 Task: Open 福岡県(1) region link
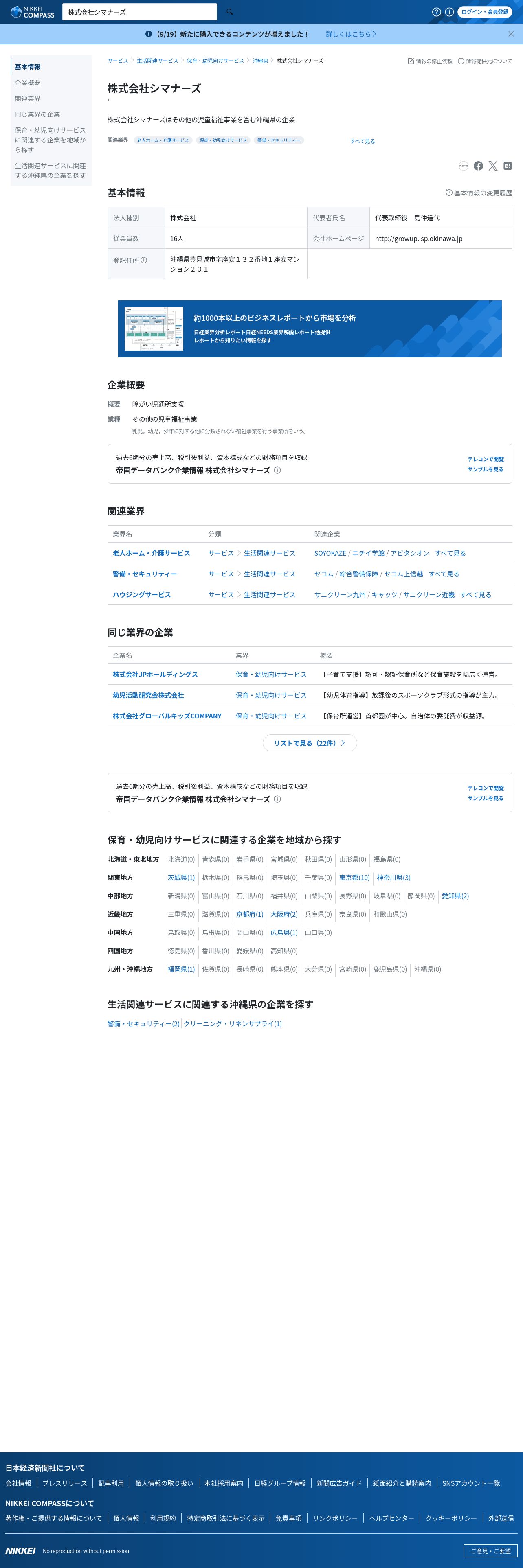181,969
